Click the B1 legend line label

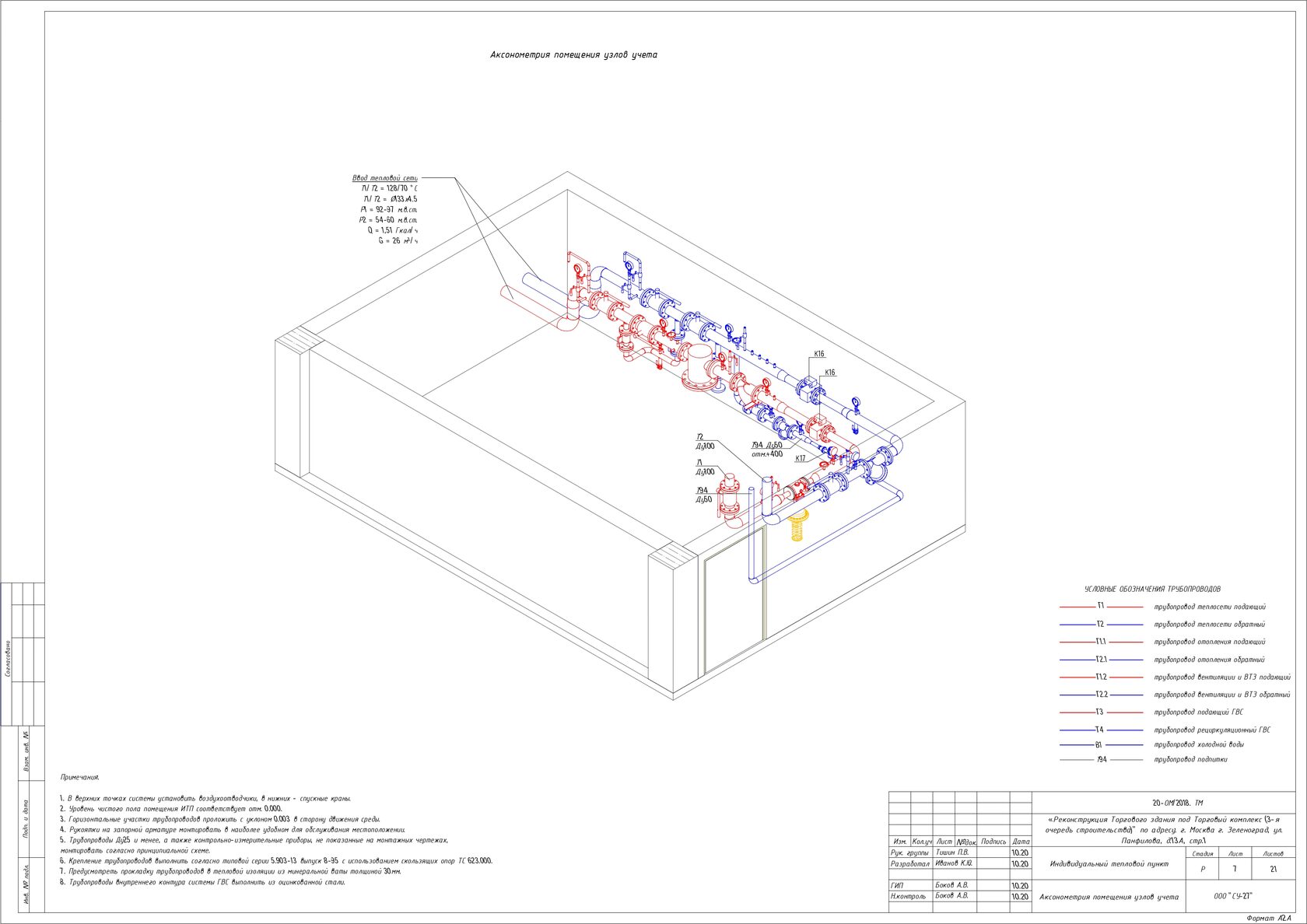tap(1099, 745)
